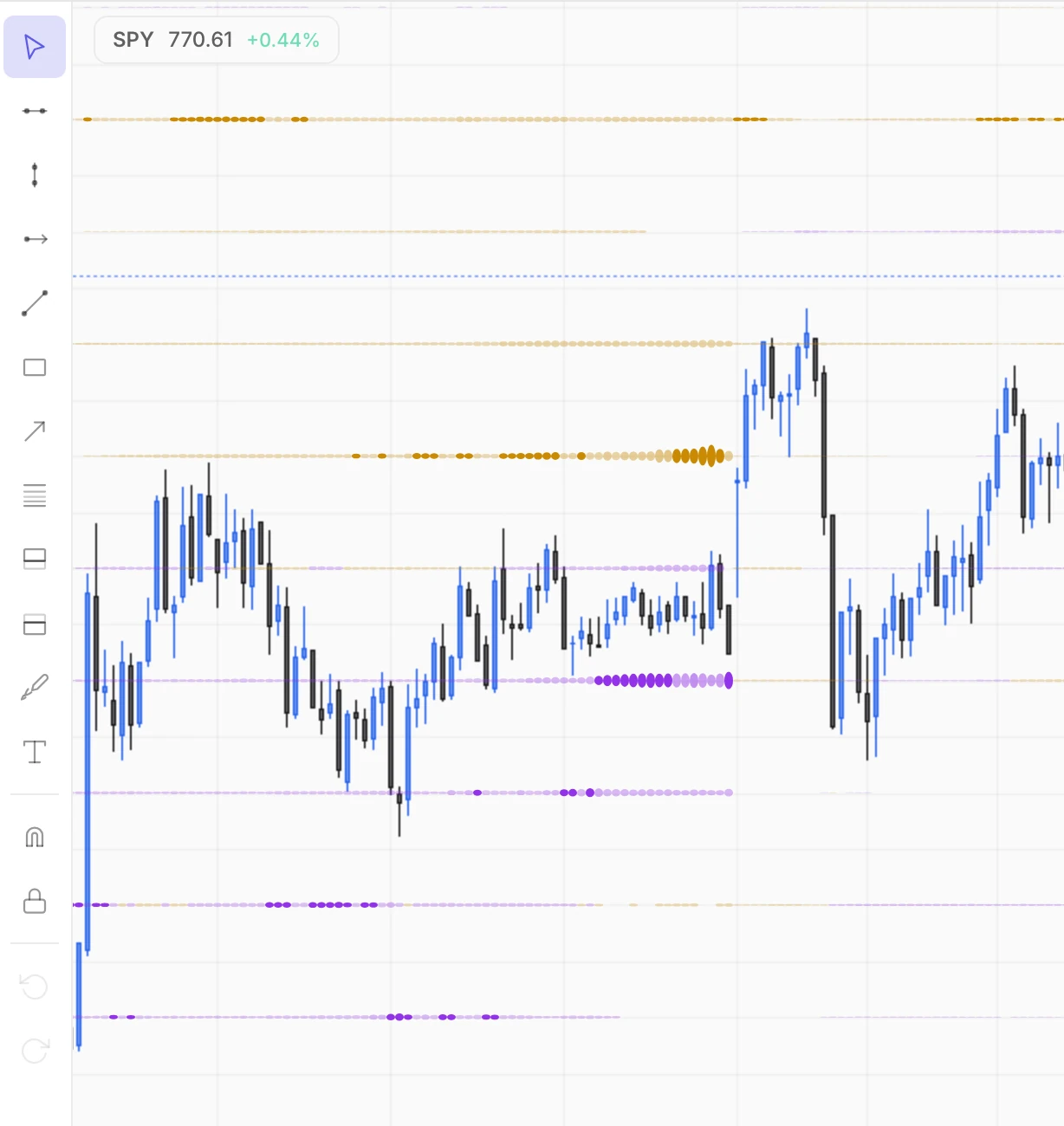1064x1126 pixels.
Task: Select the multi-line Fibonacci levels tool
Action: (35, 495)
